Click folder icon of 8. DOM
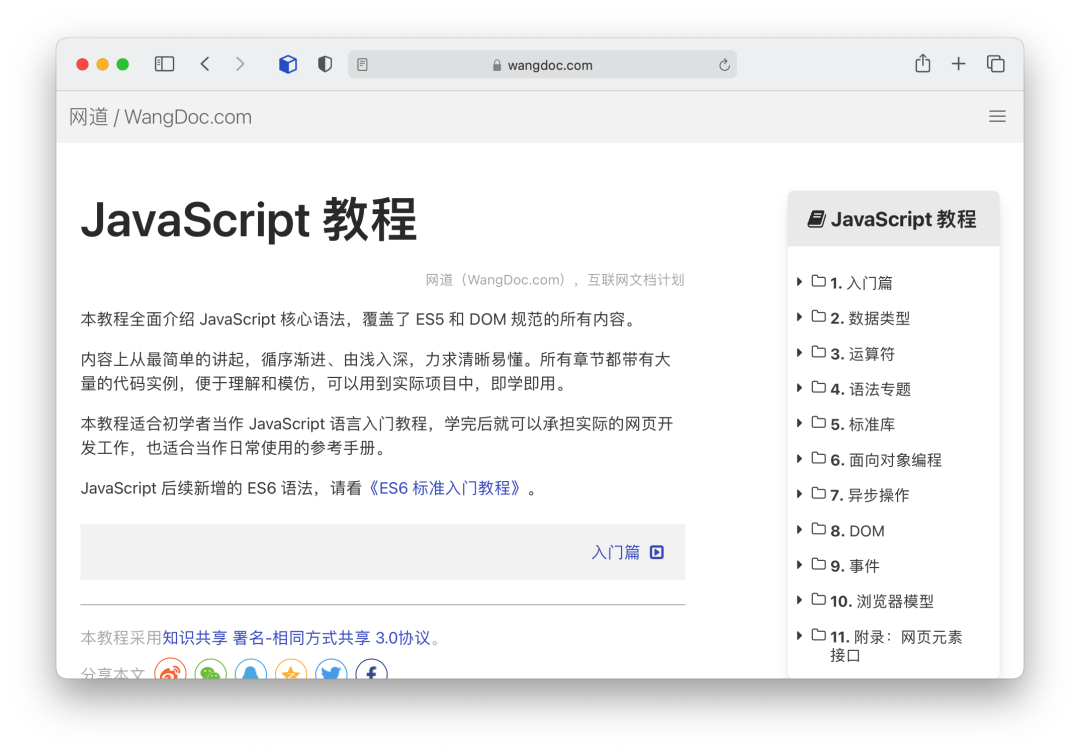Screen dimensions: 1080x753 (x=818, y=529)
